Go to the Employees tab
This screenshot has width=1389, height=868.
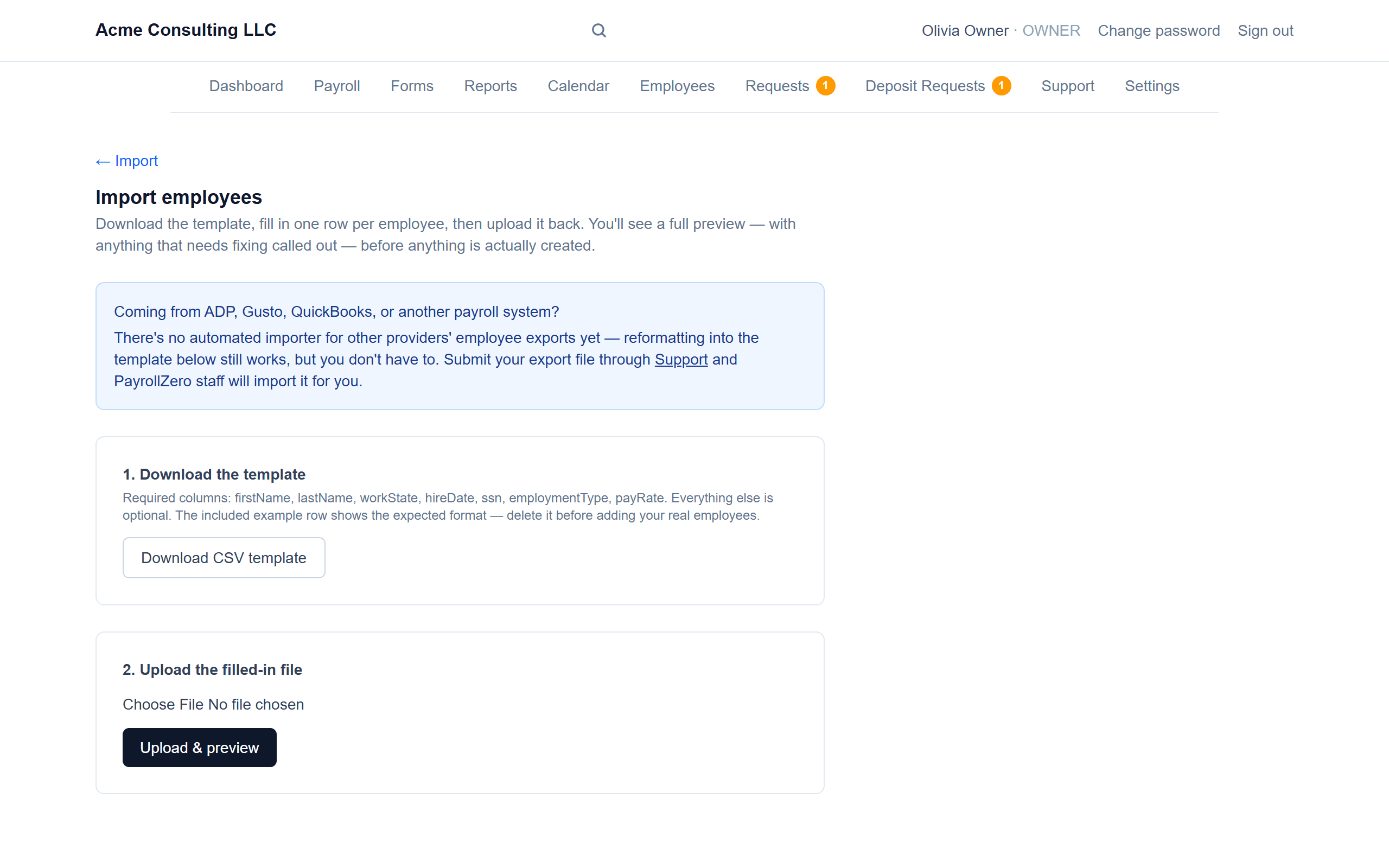[677, 86]
